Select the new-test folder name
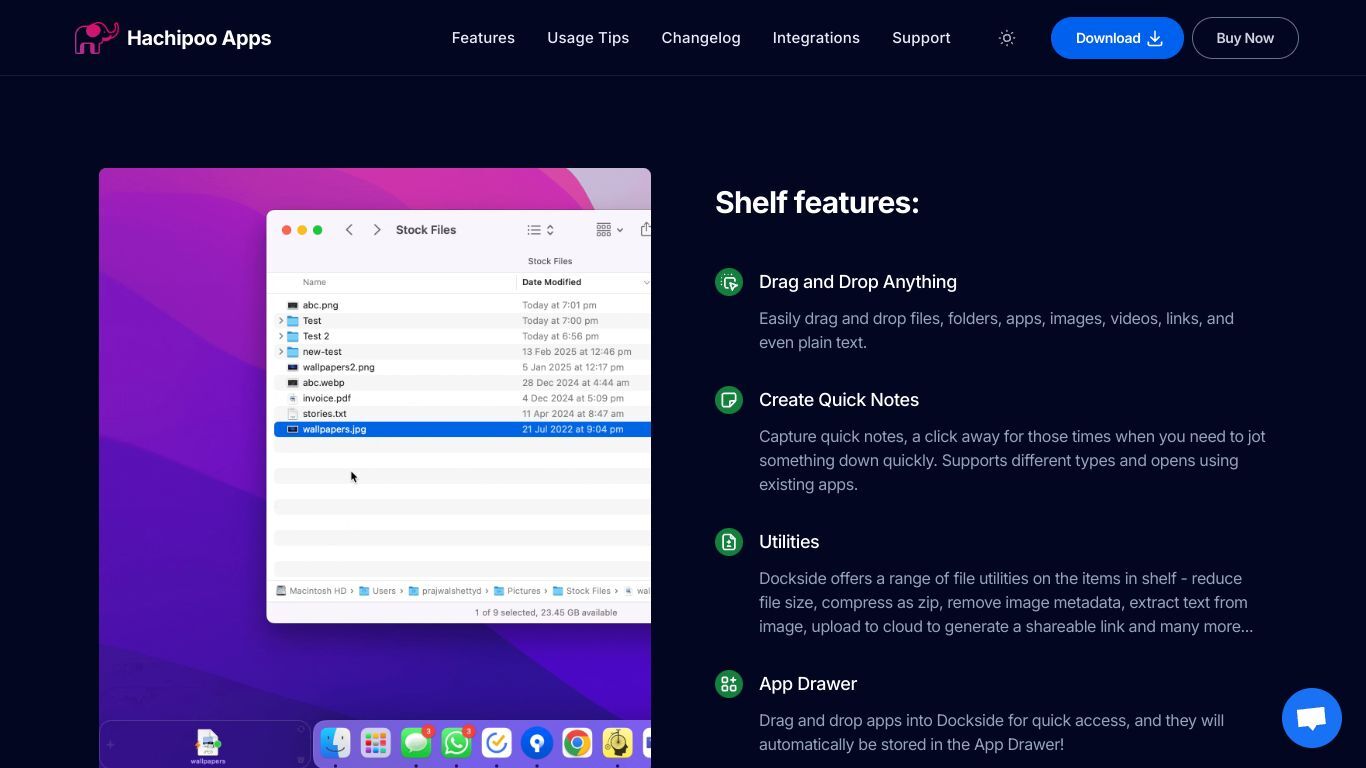 coord(322,352)
